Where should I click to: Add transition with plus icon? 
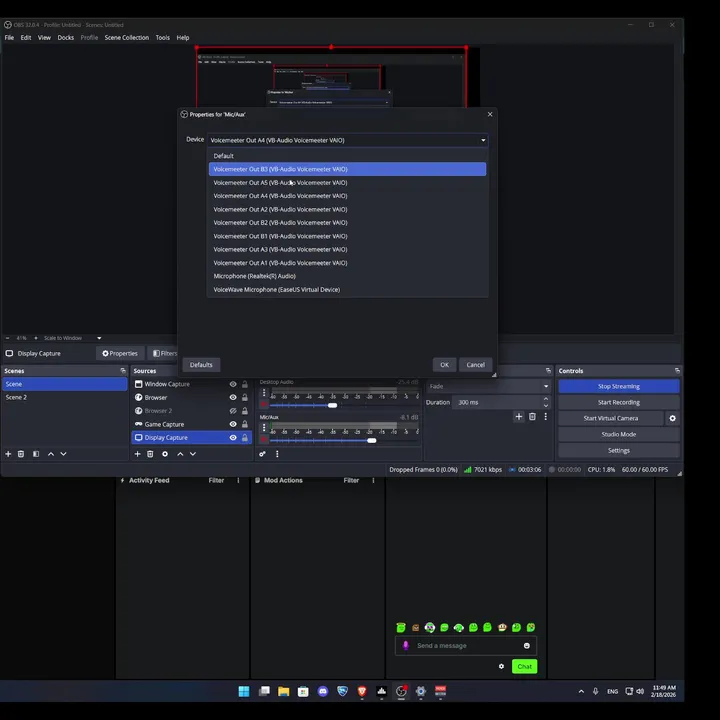(519, 416)
